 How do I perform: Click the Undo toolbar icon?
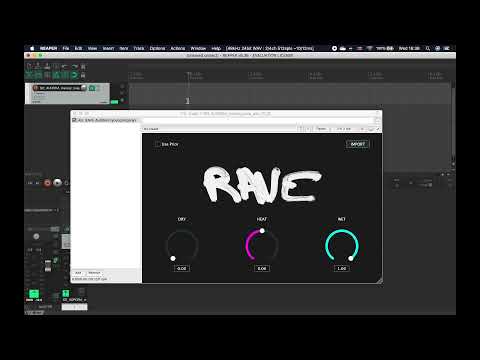(65, 66)
